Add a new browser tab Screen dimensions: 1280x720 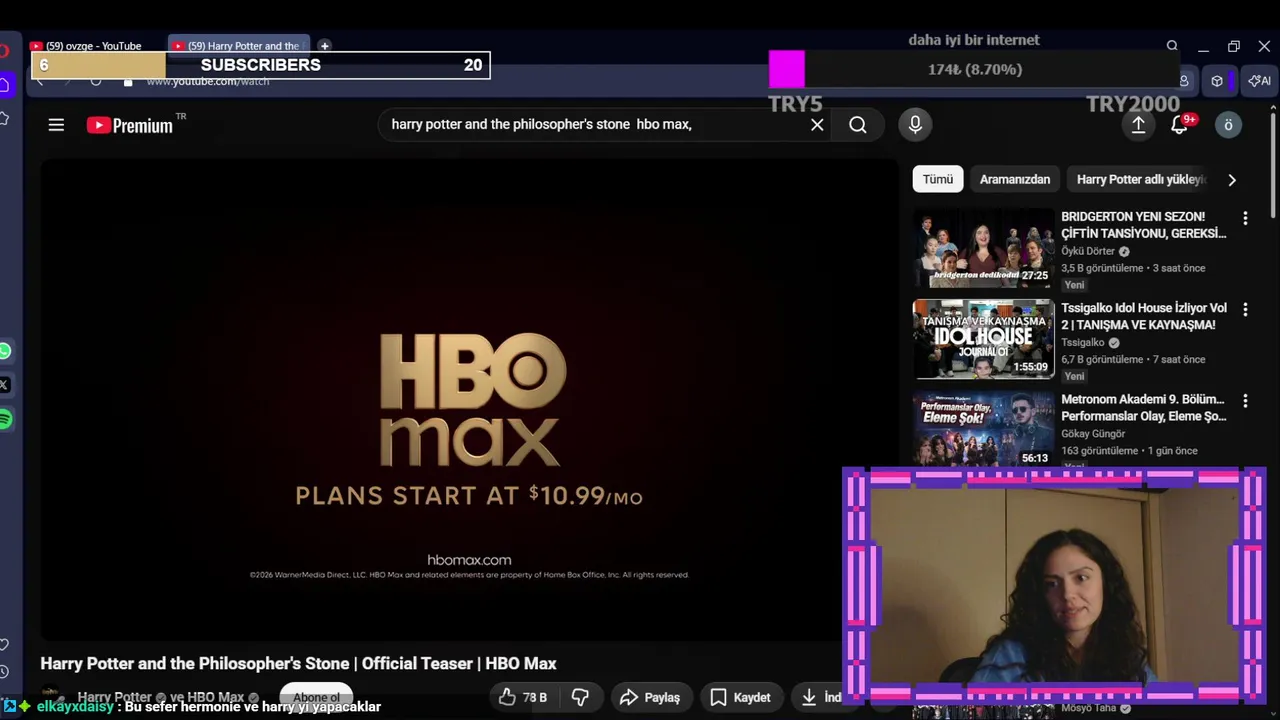324,45
